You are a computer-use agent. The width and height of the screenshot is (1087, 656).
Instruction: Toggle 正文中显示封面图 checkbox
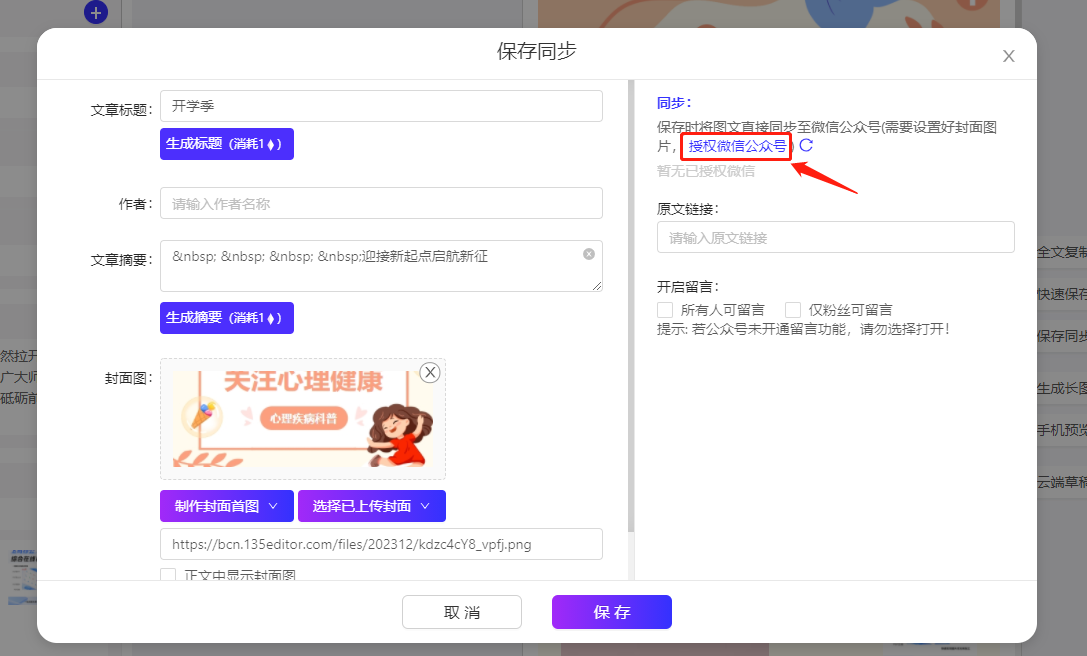coord(168,575)
